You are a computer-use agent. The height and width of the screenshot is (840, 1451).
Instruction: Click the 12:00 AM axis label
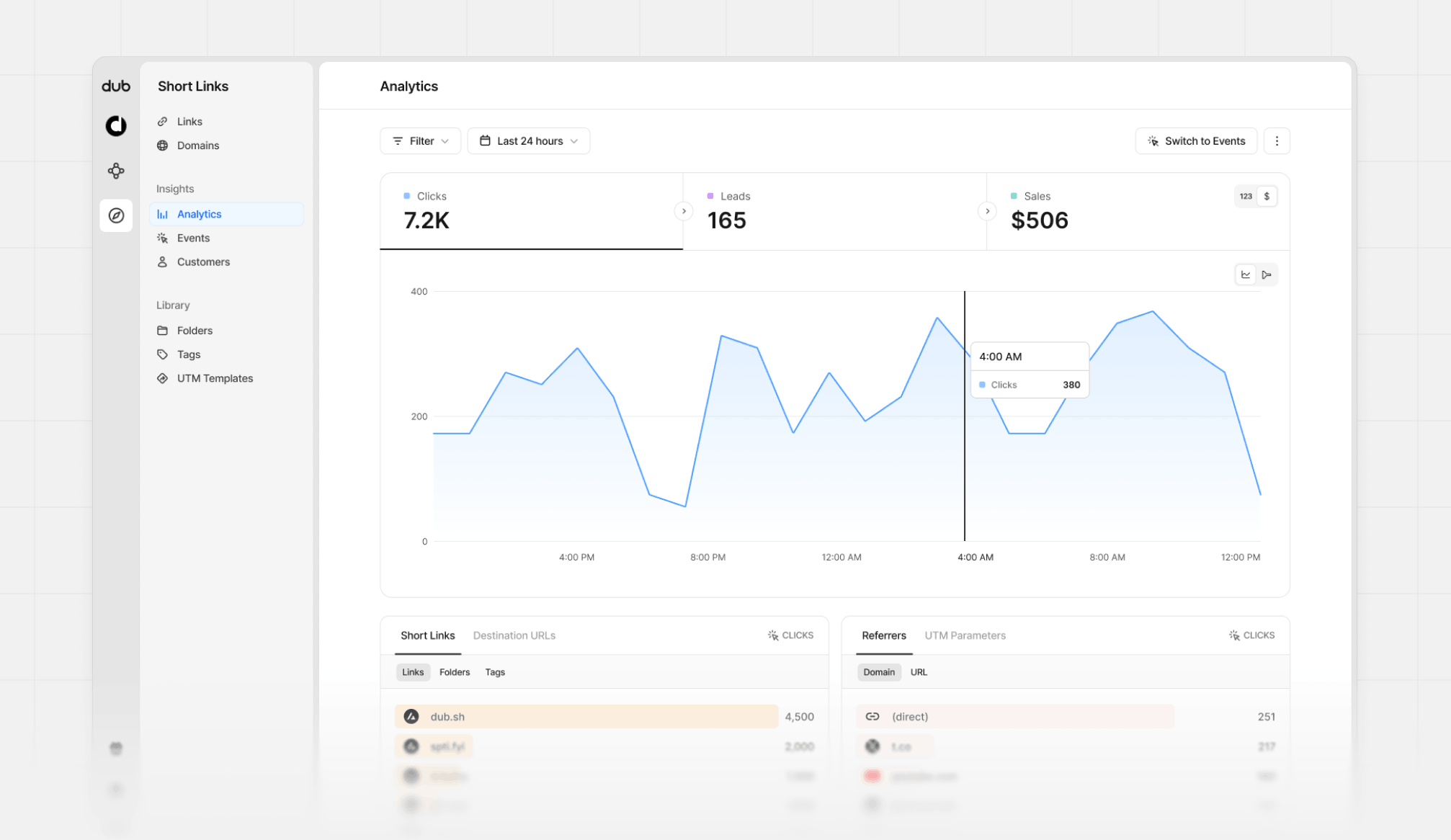pos(841,557)
